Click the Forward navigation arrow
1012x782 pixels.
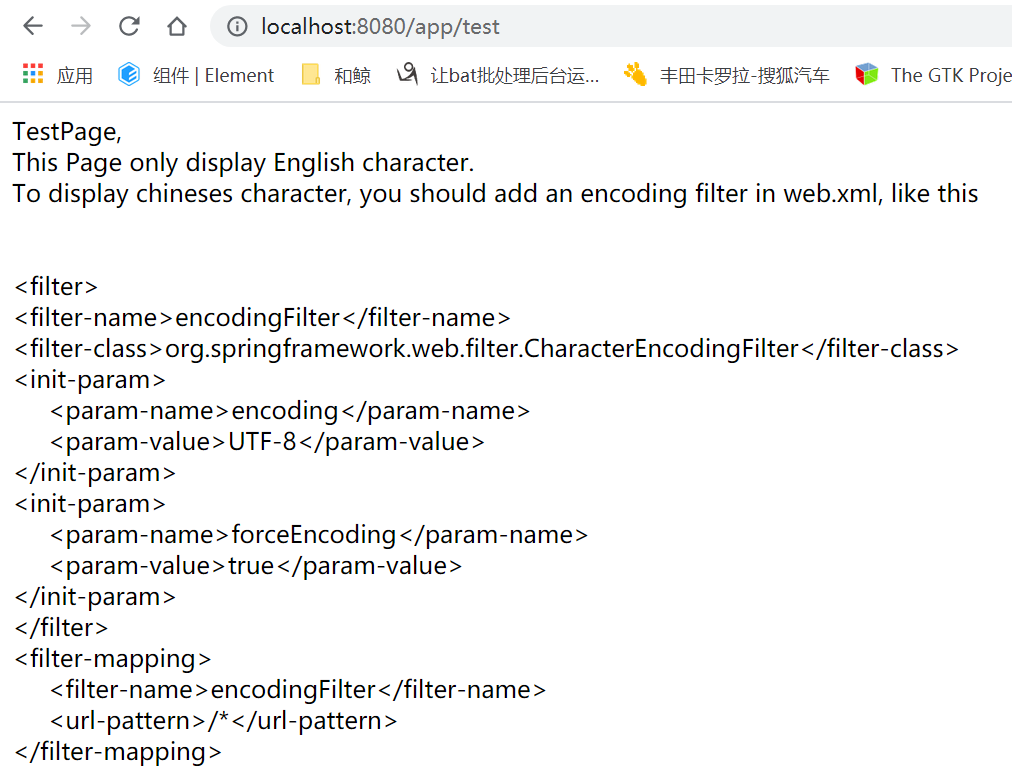(81, 27)
